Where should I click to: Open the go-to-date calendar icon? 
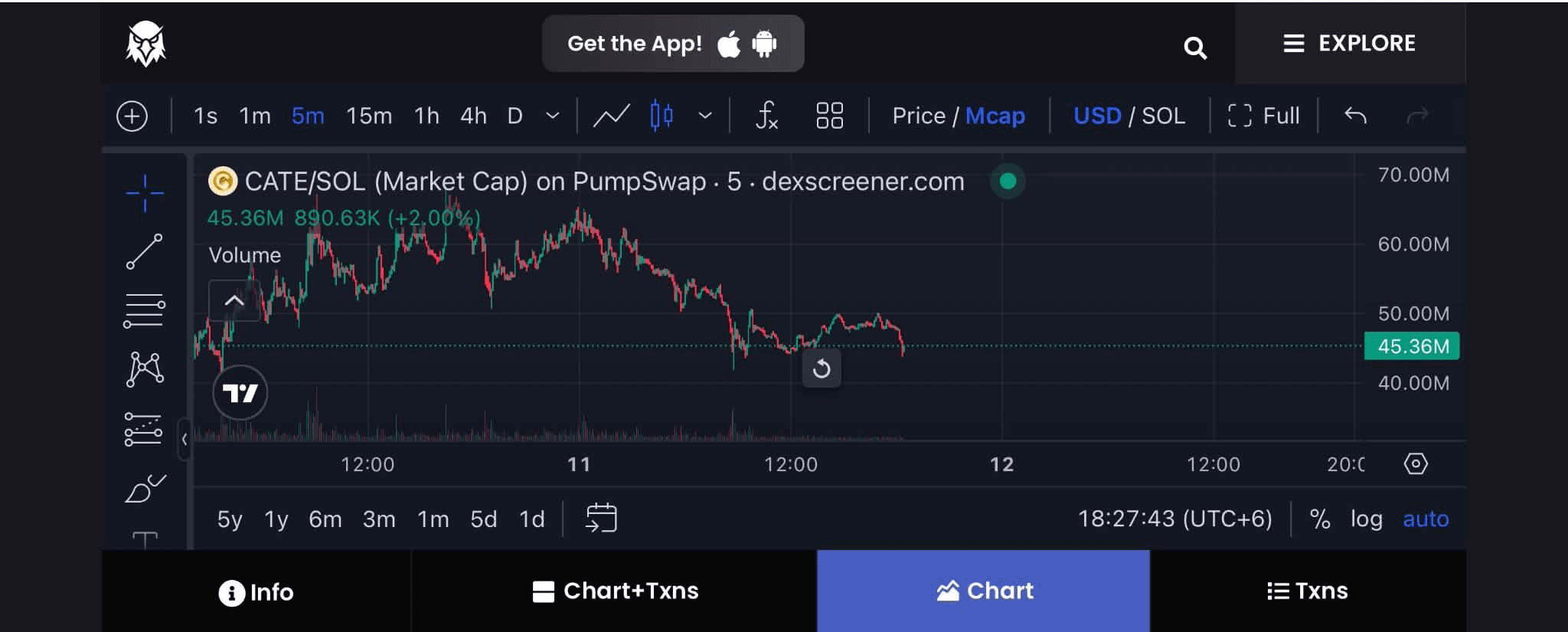click(x=601, y=518)
